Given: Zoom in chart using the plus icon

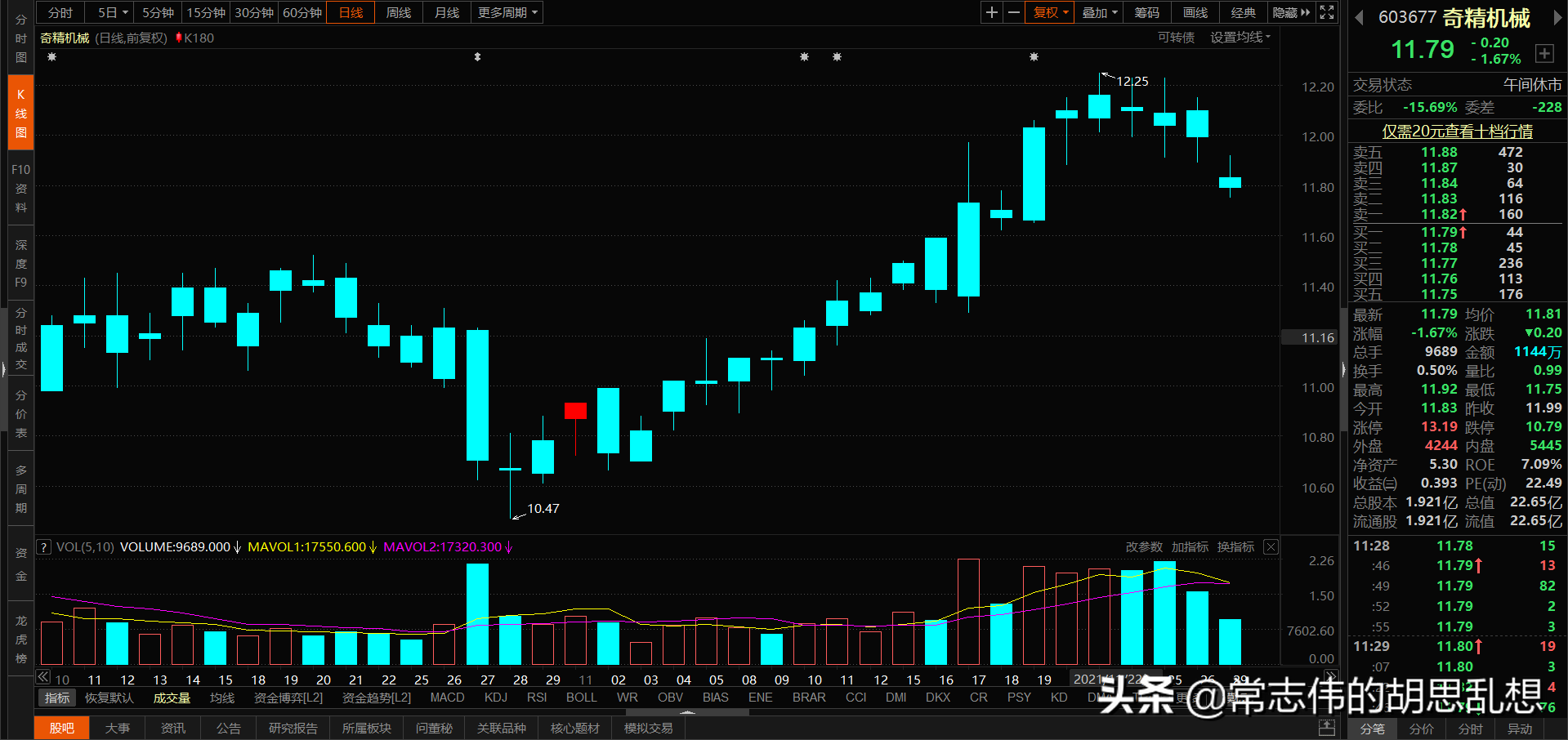Looking at the screenshot, I should 990,12.
